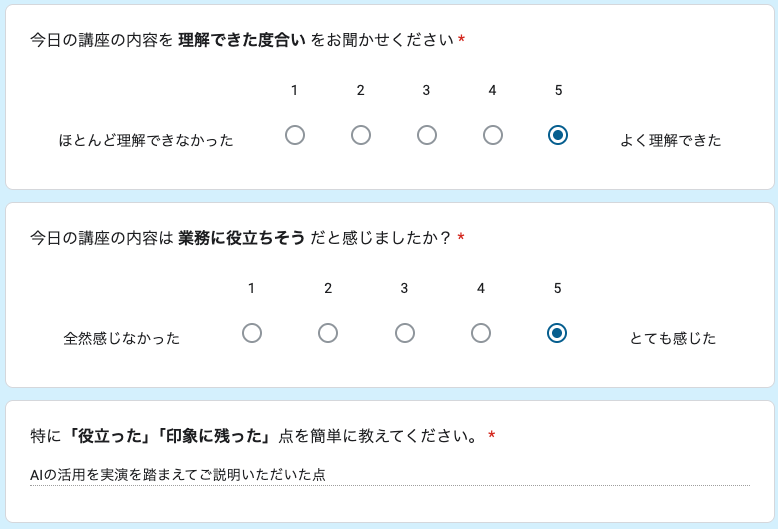Click the ほとんど理解できなかった scale label

pos(146,140)
